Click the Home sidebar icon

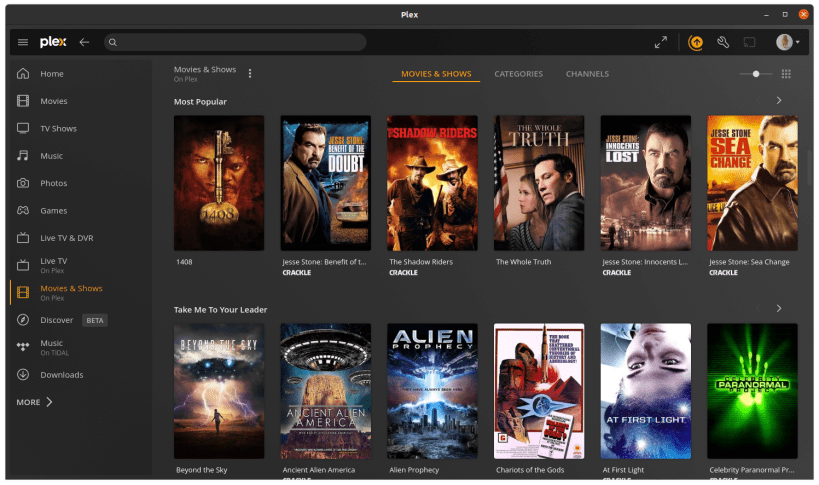pyautogui.click(x=23, y=74)
